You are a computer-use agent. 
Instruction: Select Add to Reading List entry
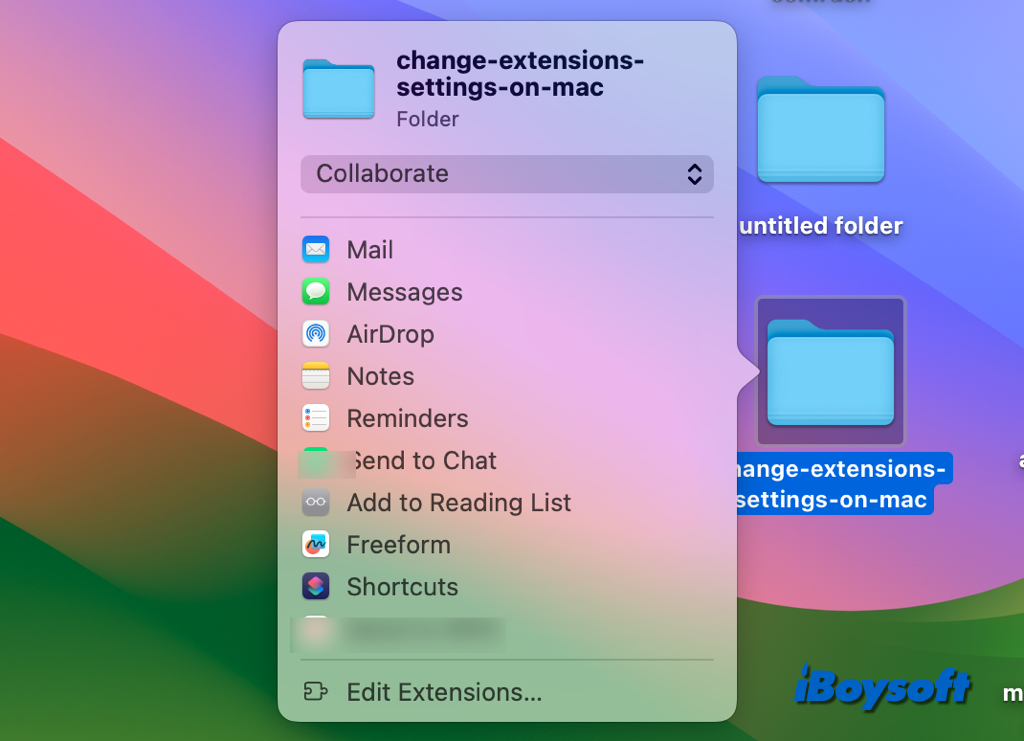pos(459,503)
